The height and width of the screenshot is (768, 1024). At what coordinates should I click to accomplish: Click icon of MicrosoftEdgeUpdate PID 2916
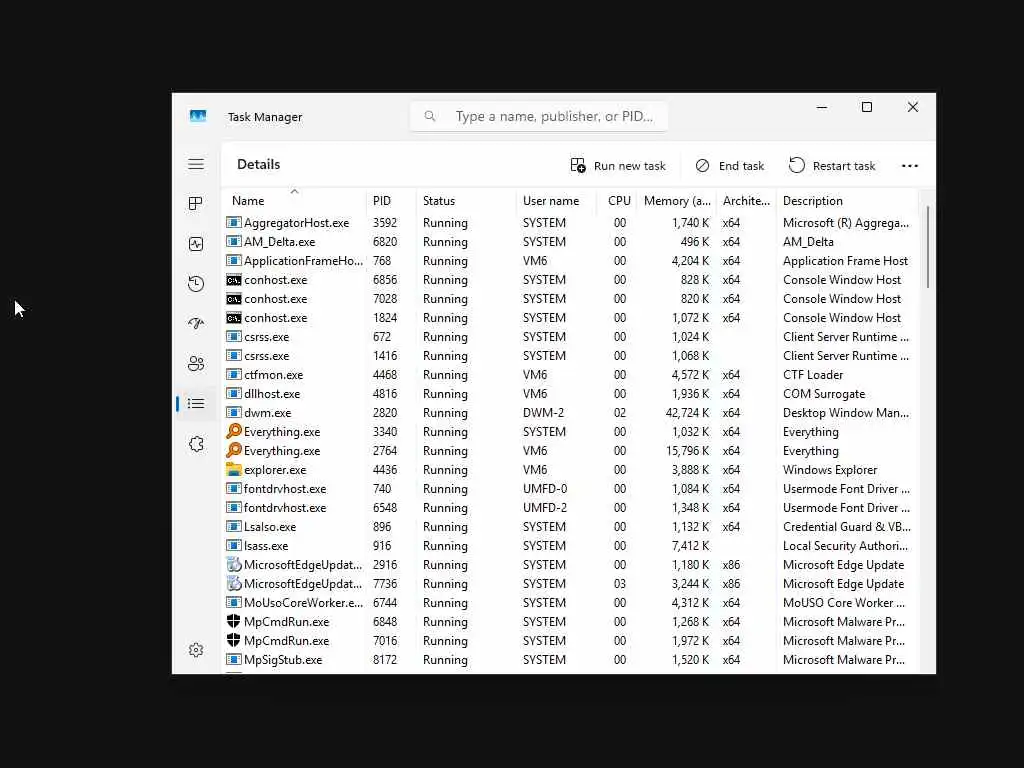234,564
